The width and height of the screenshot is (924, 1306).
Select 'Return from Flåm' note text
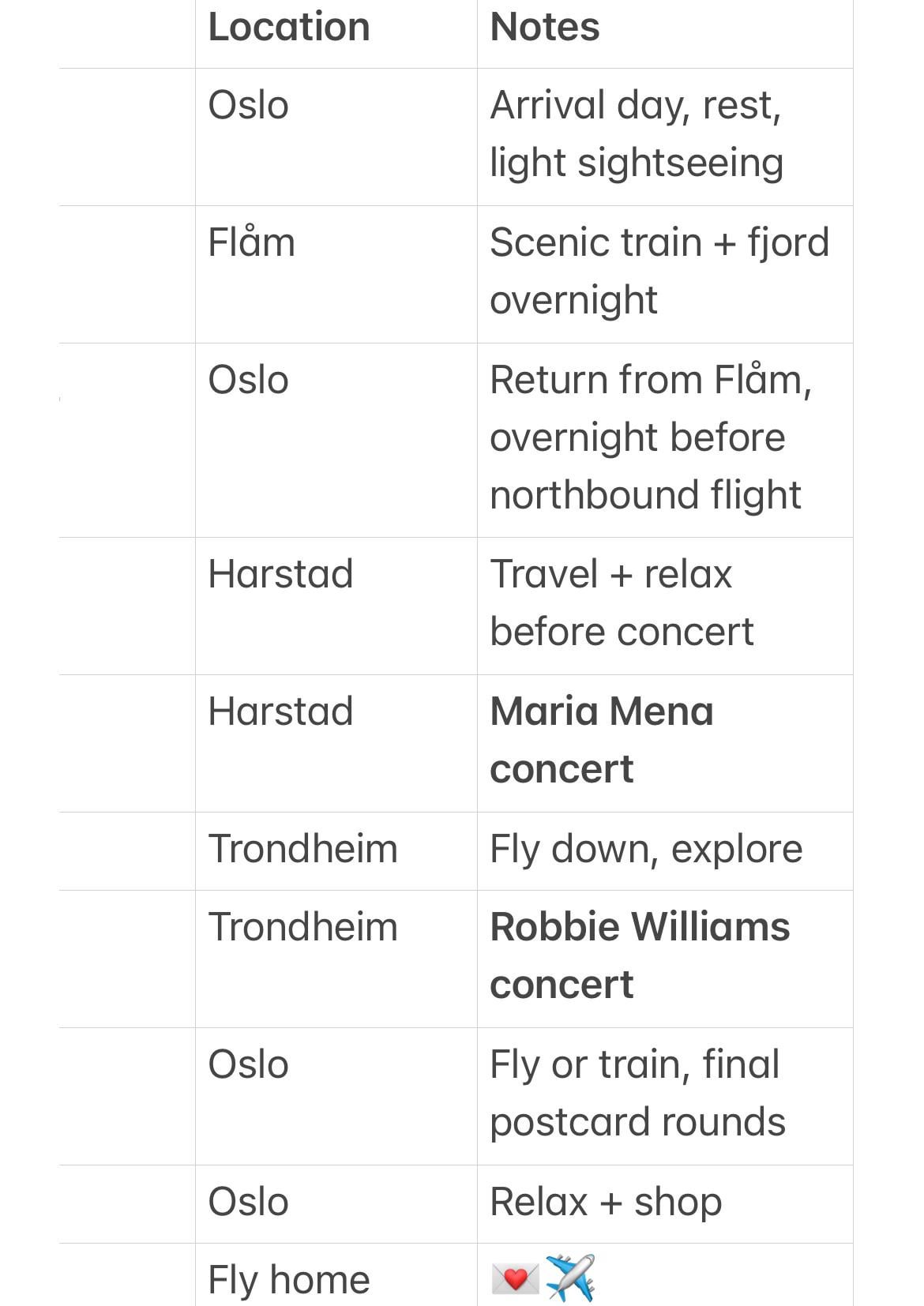651,379
